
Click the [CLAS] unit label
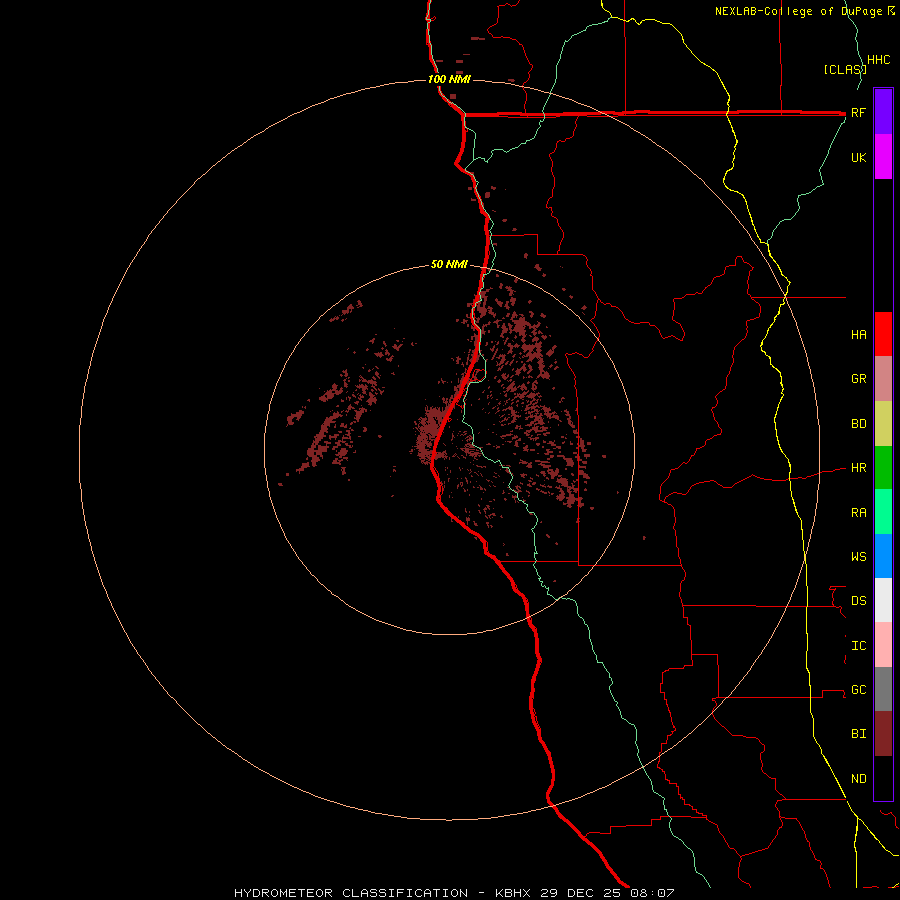pos(844,69)
